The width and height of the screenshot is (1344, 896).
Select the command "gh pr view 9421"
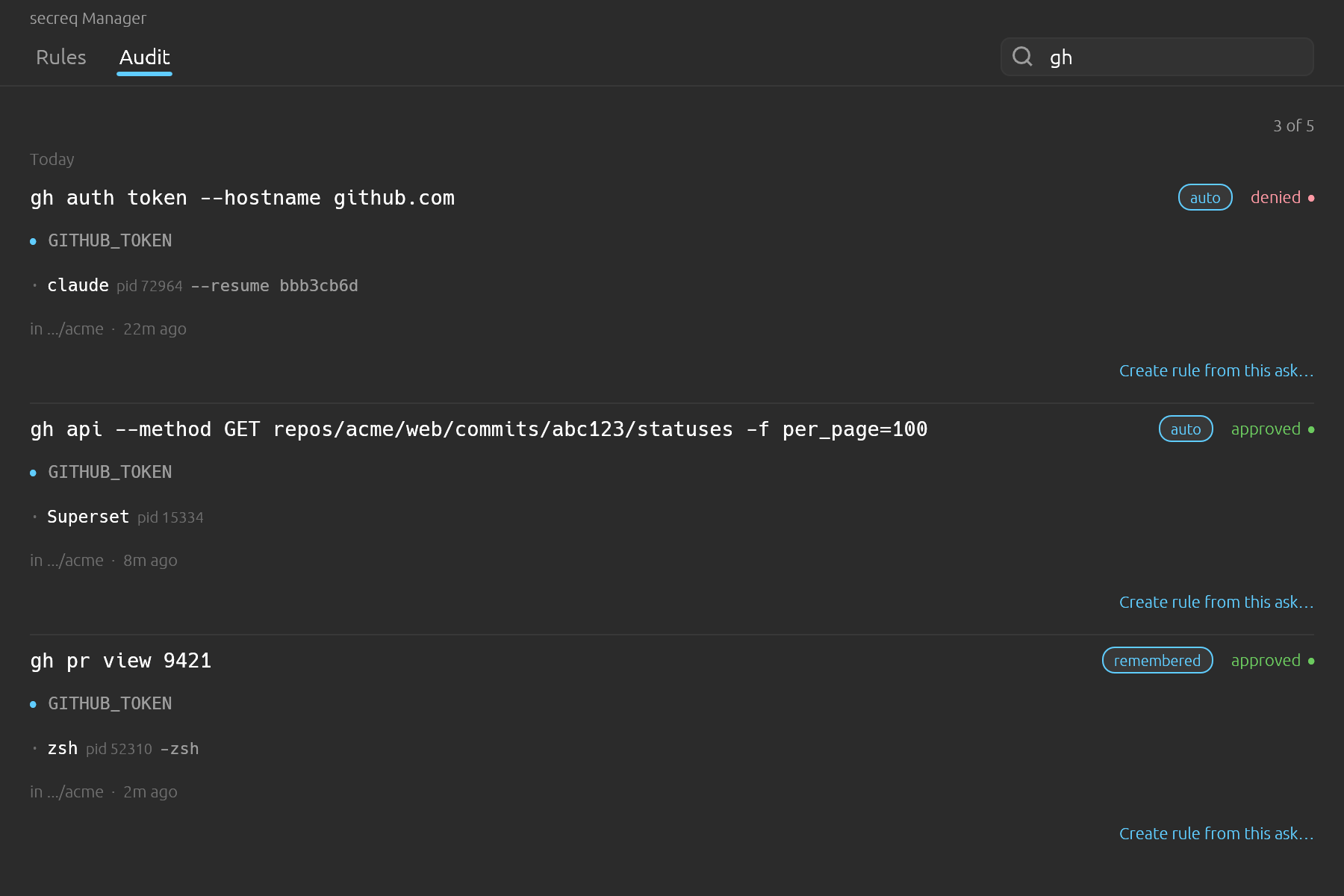click(121, 661)
